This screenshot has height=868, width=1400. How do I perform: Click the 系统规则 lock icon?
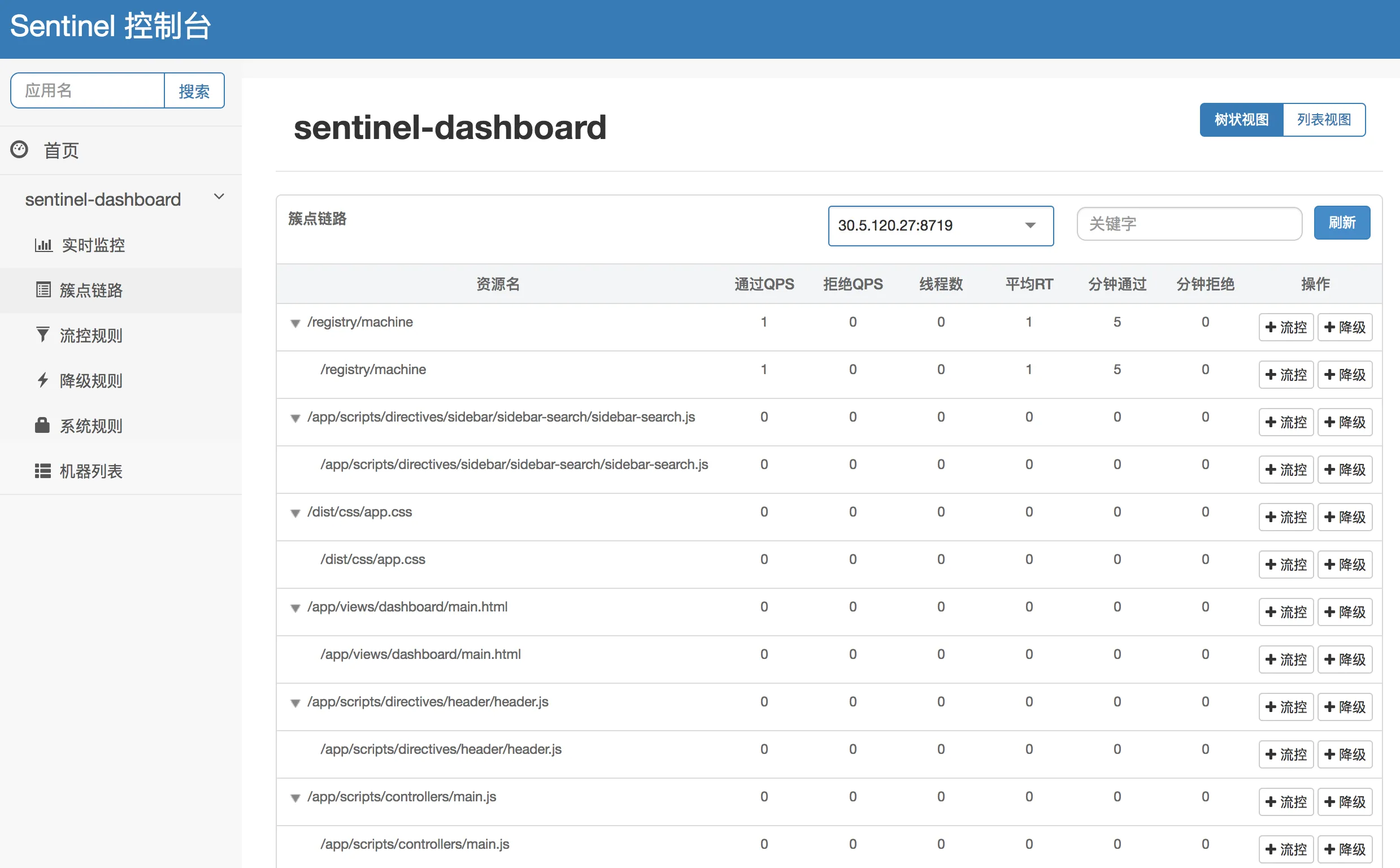point(42,426)
